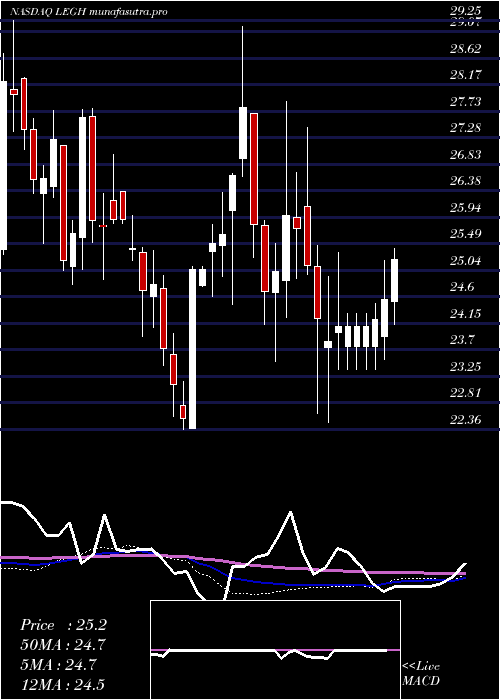
Task: Click the 29.25 price axis label
Action: point(465,12)
